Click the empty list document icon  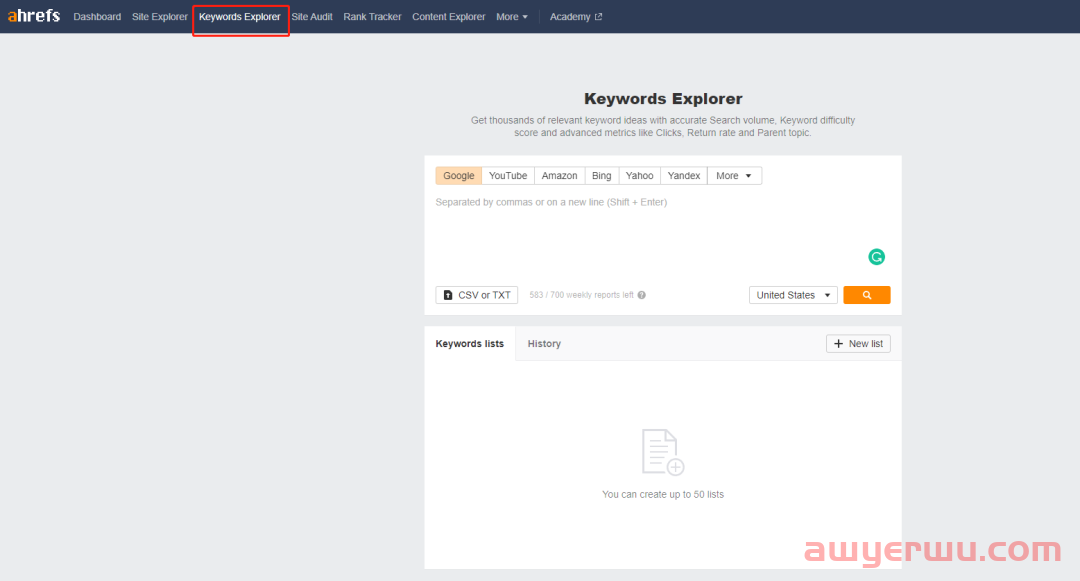663,452
